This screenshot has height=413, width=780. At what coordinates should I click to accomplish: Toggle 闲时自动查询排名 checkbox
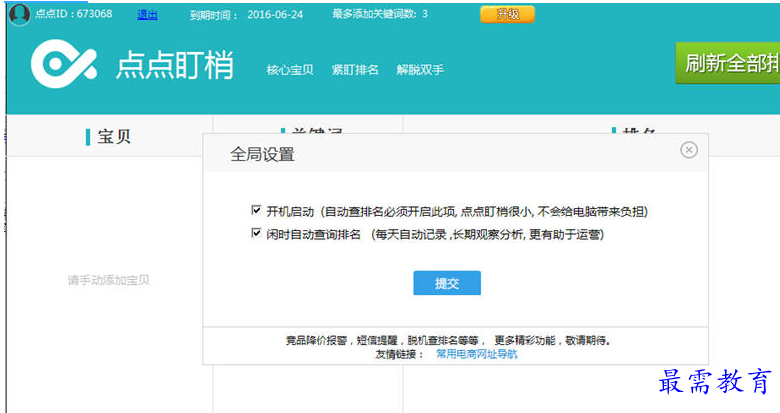coord(256,233)
